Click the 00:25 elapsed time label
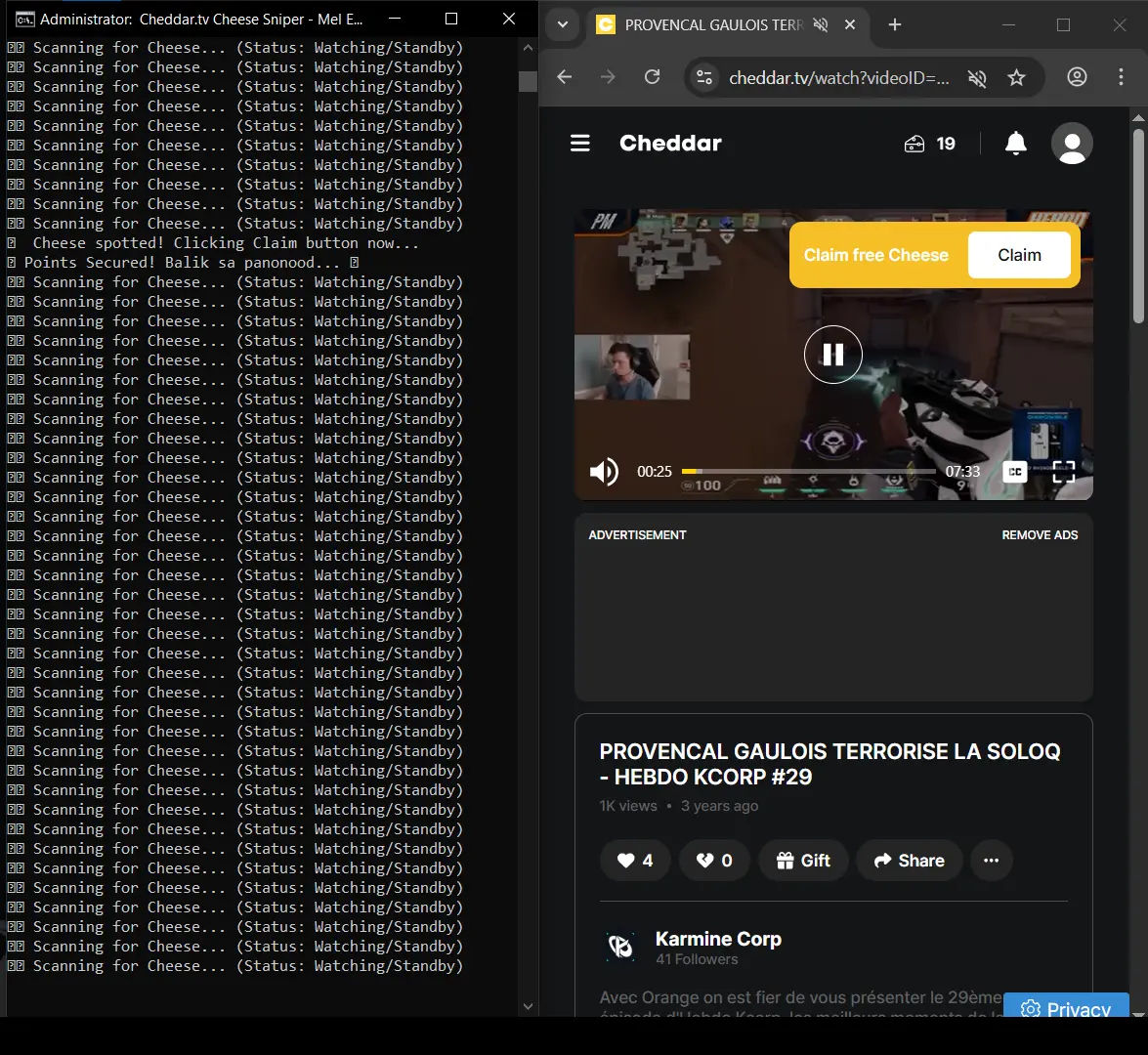 pos(654,472)
